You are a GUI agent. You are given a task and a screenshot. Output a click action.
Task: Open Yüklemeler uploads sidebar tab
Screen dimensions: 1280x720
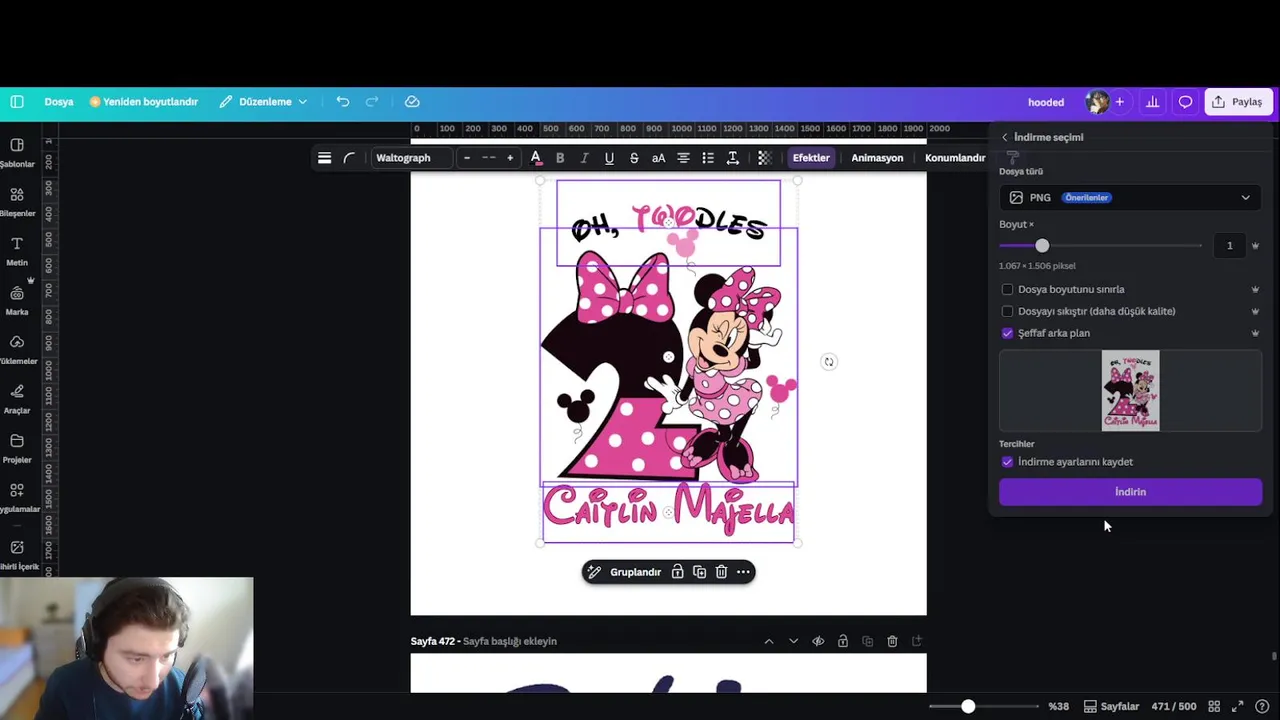17,350
